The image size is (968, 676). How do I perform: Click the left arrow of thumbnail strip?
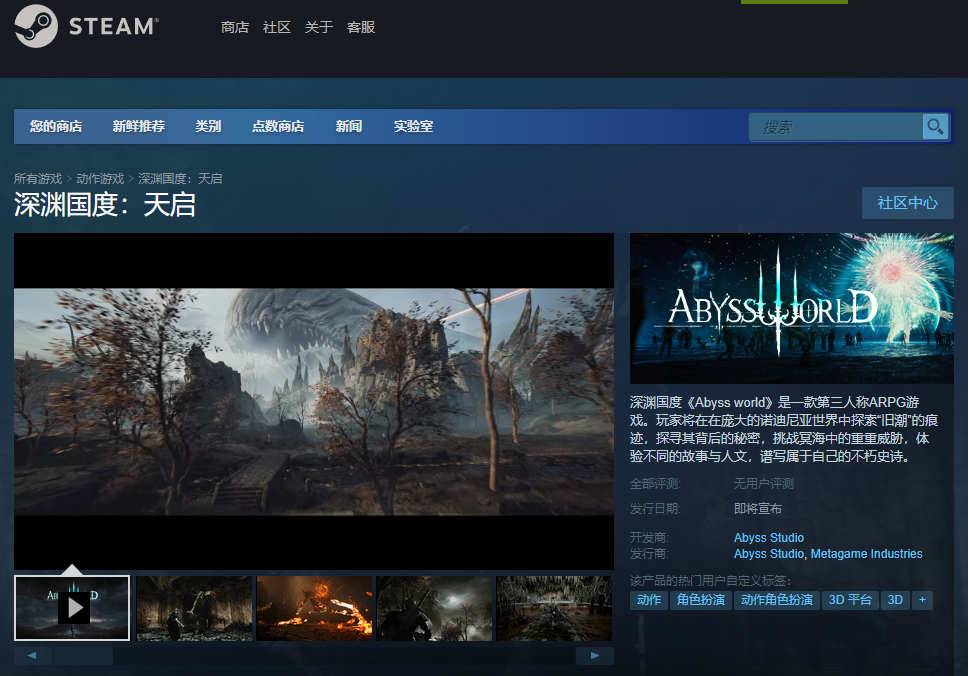coord(33,656)
